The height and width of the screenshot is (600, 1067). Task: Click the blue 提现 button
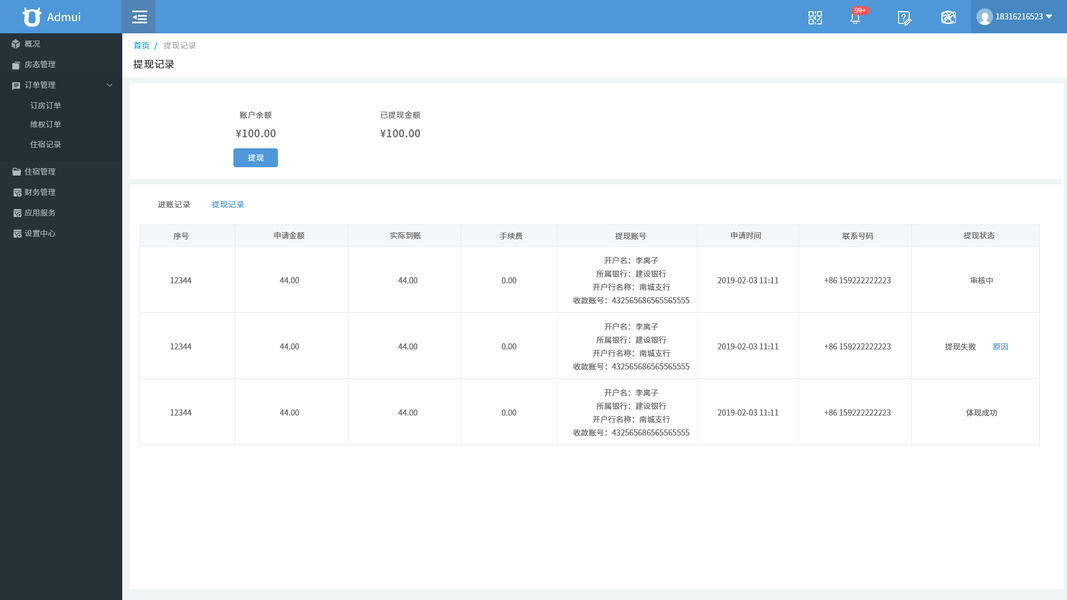[255, 158]
